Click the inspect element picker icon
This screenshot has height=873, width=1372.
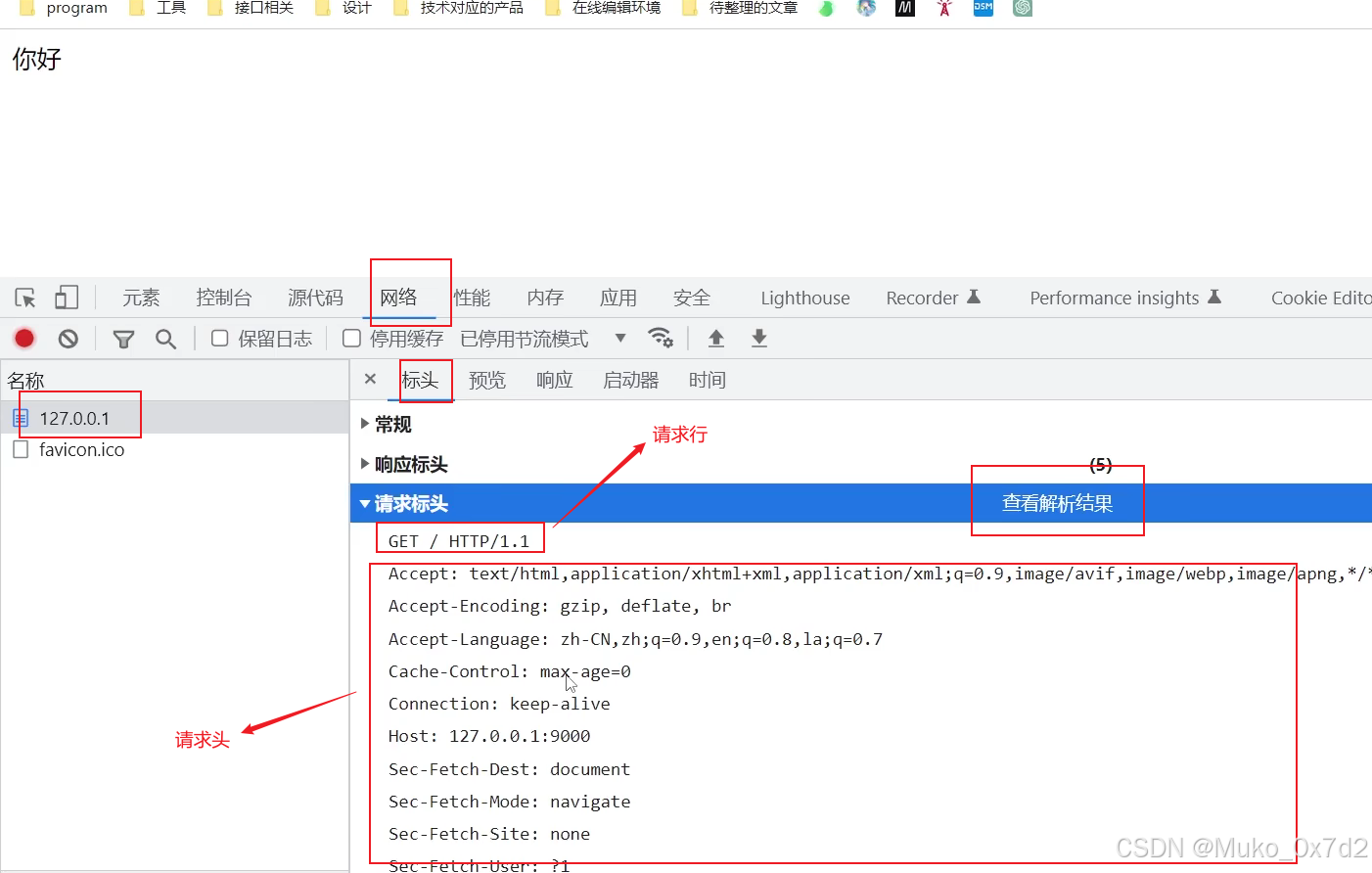click(x=25, y=298)
